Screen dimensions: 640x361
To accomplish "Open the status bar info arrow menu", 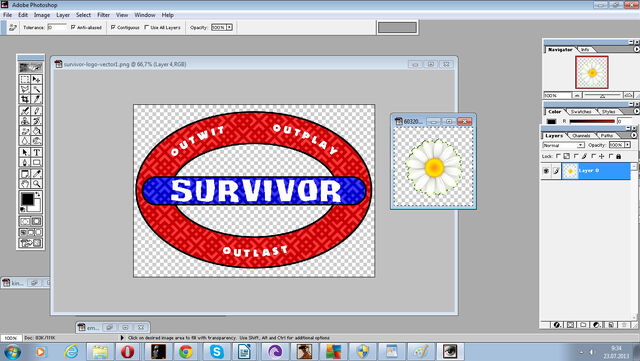I will [122, 338].
